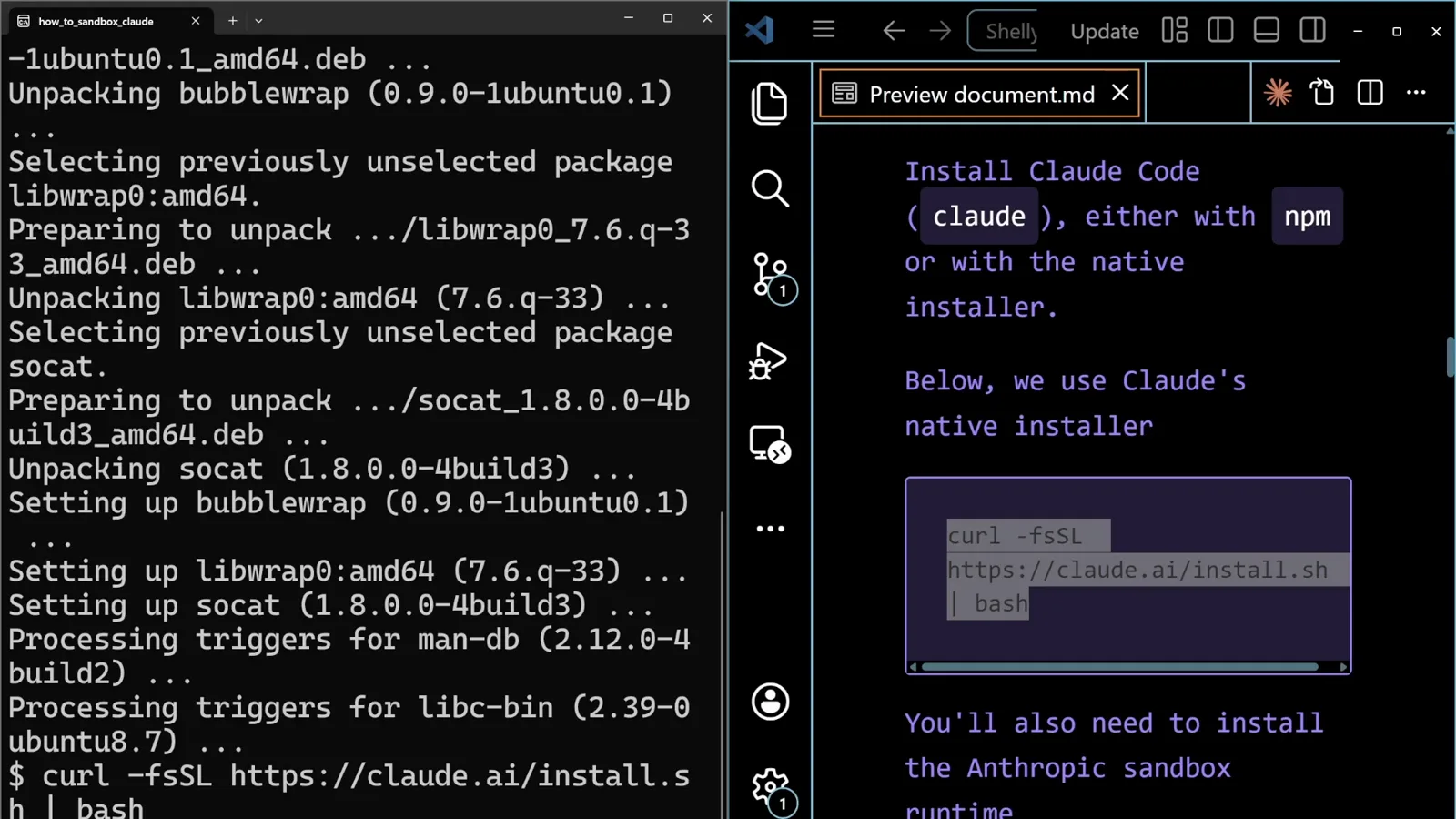Close the how_to_sandbox_claude terminal tab
The height and width of the screenshot is (819, 1456).
point(195,20)
